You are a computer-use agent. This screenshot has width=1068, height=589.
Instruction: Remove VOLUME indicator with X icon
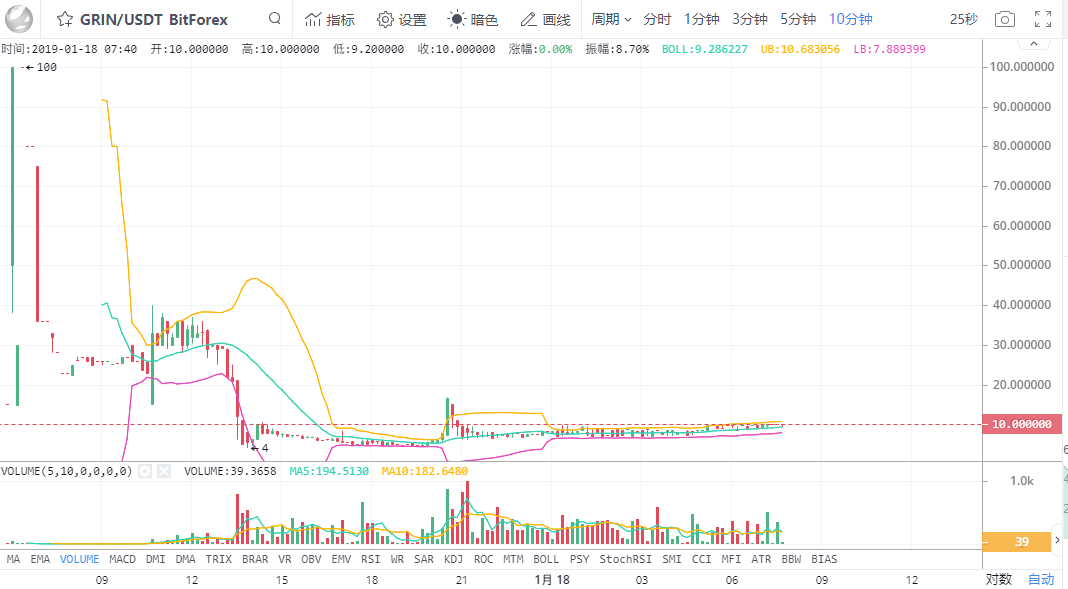tap(163, 471)
